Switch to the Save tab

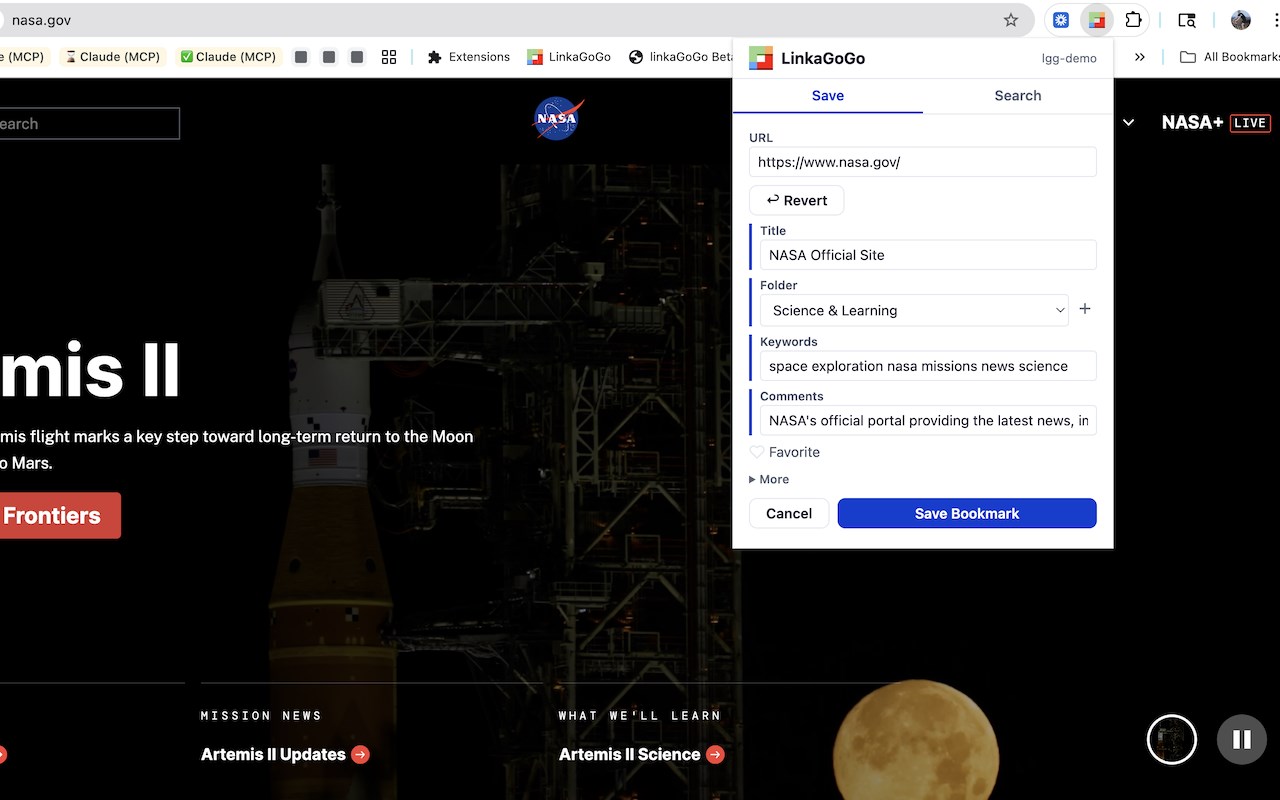828,96
